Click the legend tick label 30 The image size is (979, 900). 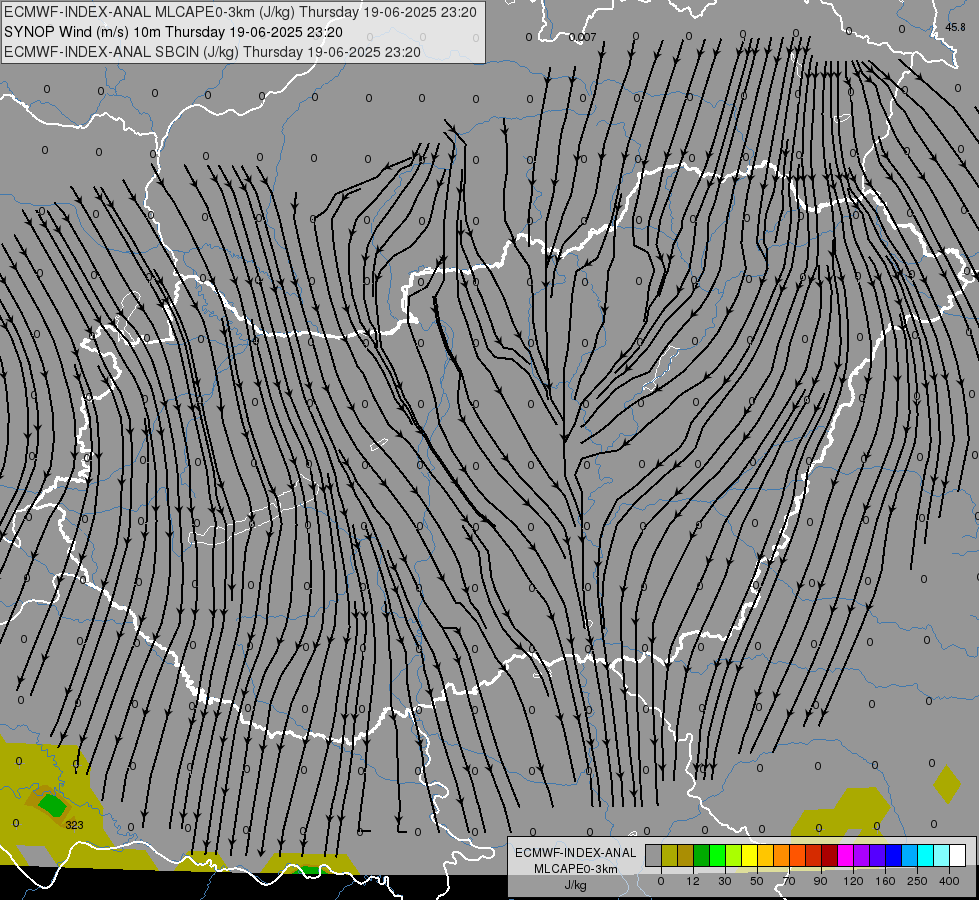click(725, 881)
